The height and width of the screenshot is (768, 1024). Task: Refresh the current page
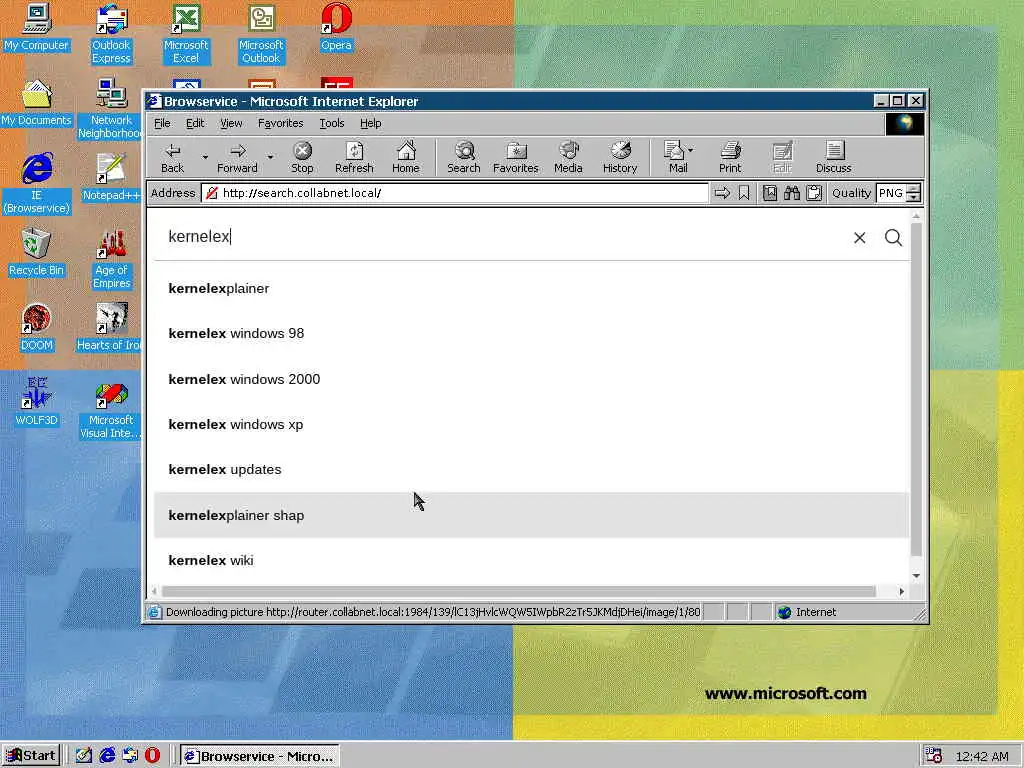[354, 157]
